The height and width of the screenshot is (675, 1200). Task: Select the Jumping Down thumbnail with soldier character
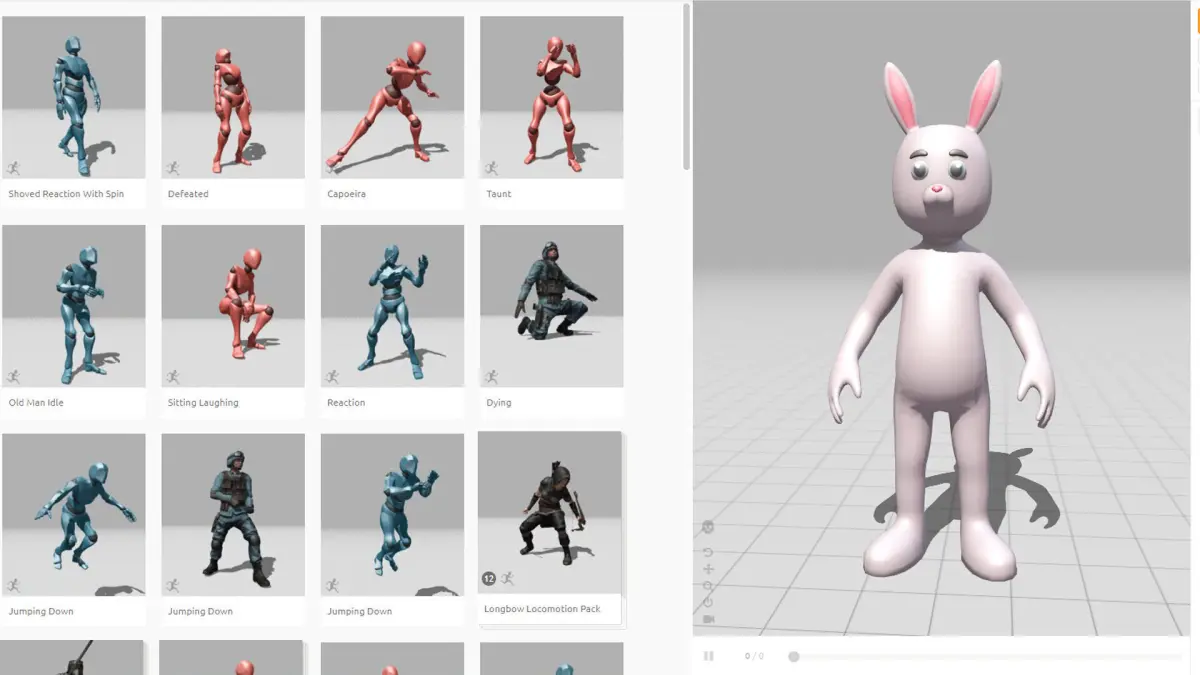point(233,515)
